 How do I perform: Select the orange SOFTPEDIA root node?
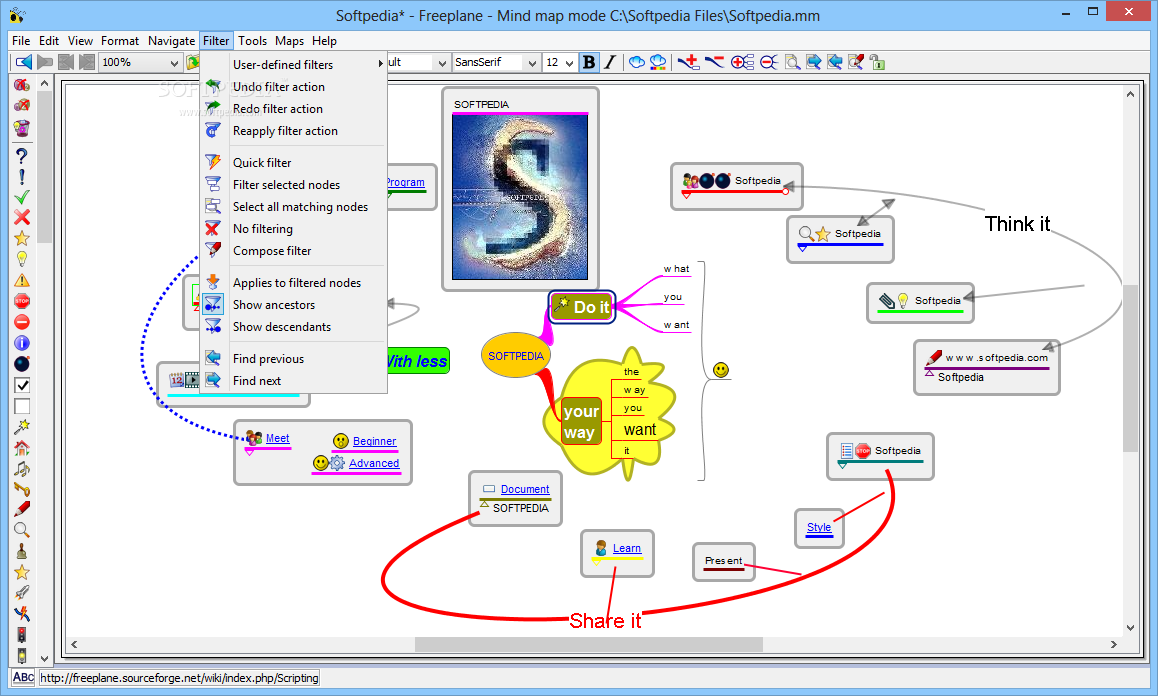[515, 356]
